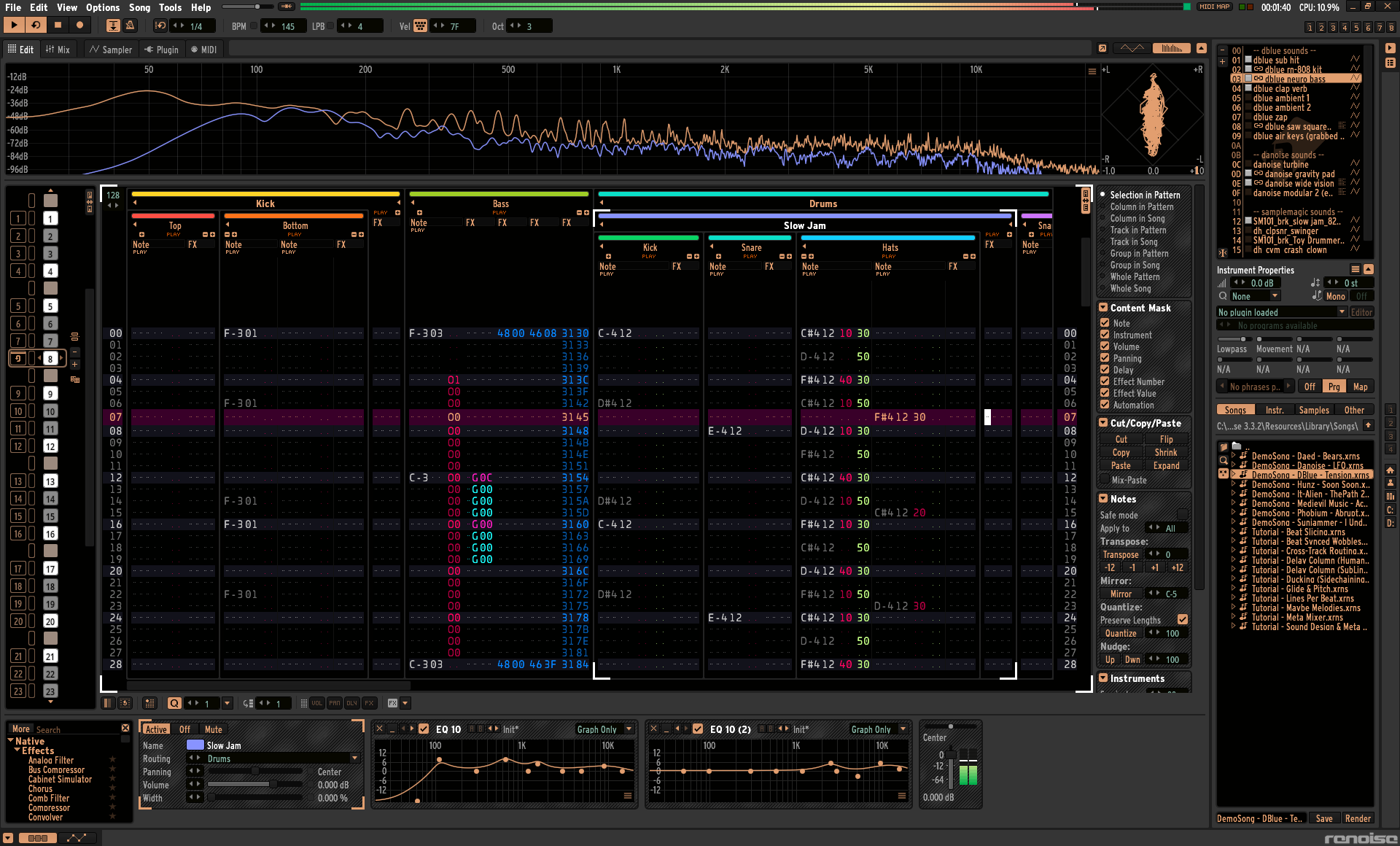Collapse the Content Mask section
Screen dimensions: 1400x846
(1104, 308)
